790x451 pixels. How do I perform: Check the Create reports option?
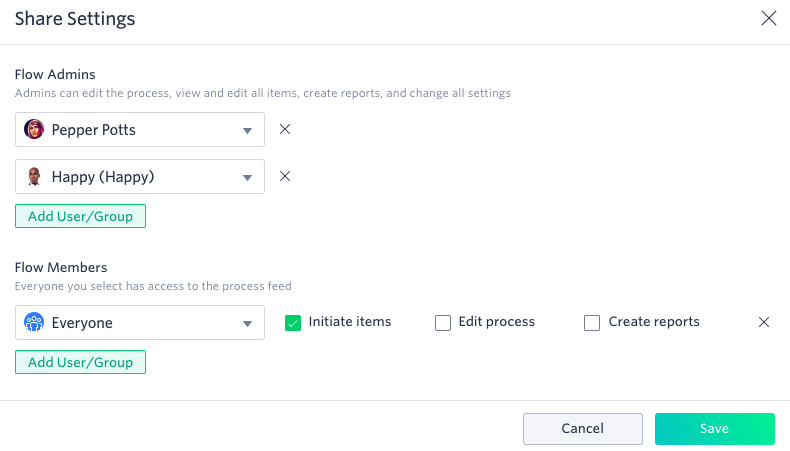tap(592, 323)
